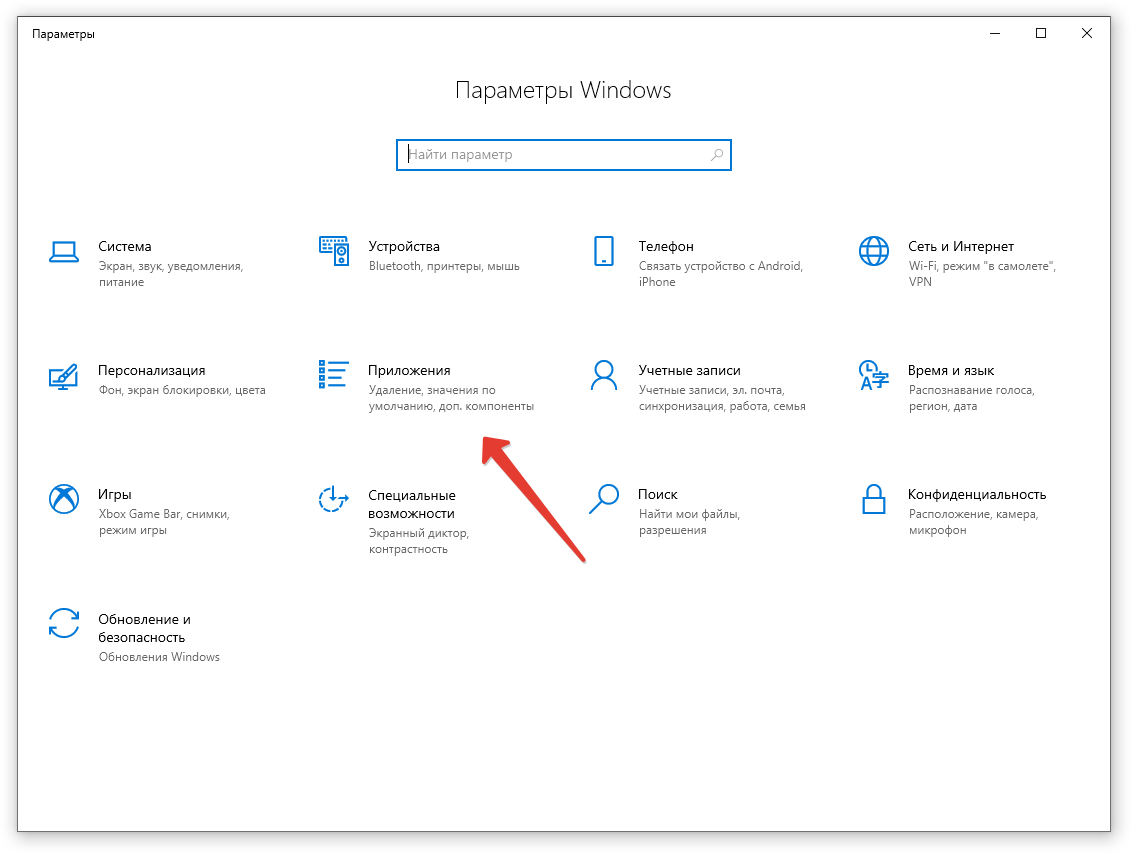Click the Время и язык icon
1132x854 pixels.
(874, 375)
